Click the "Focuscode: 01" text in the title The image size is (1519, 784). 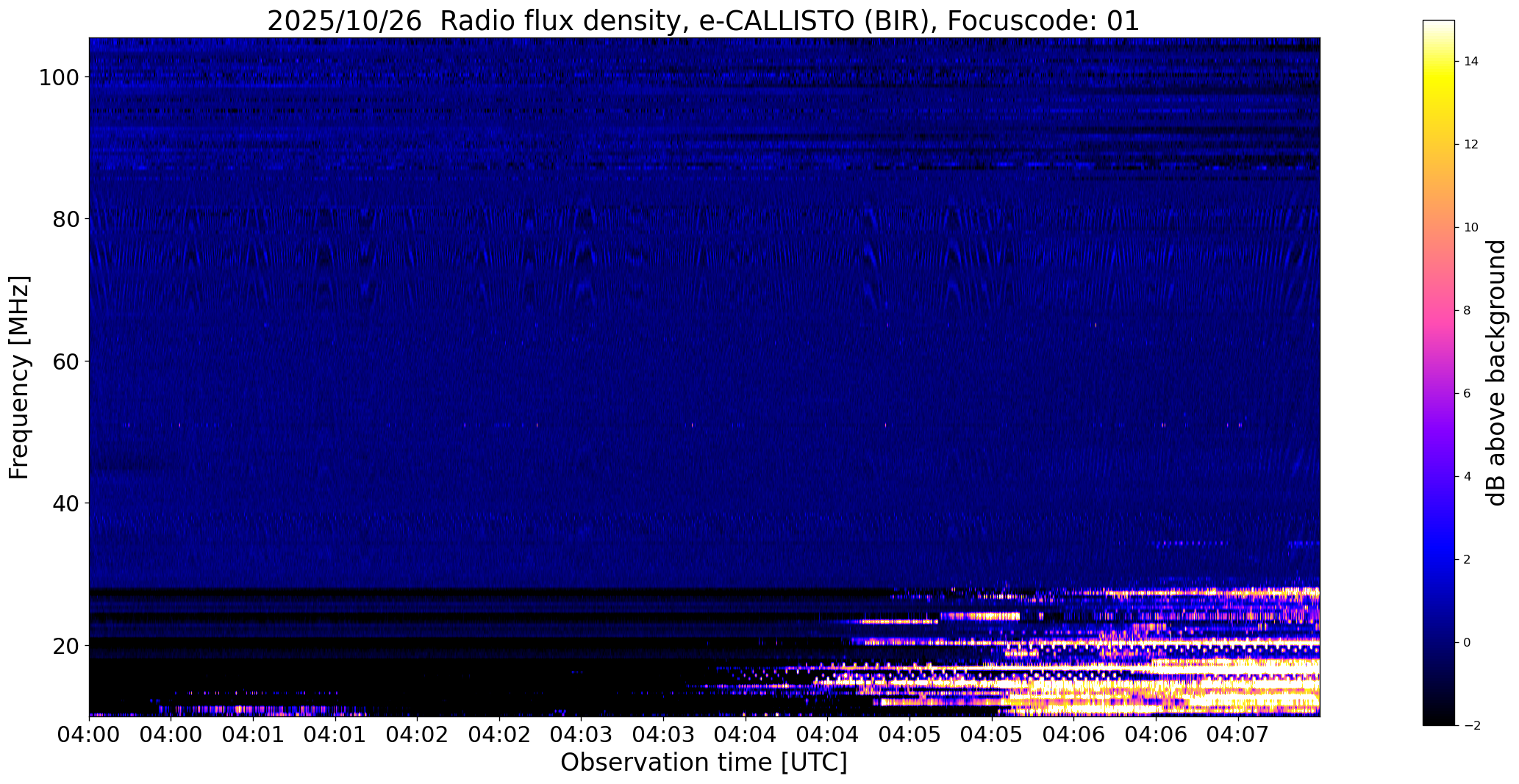[1043, 21]
